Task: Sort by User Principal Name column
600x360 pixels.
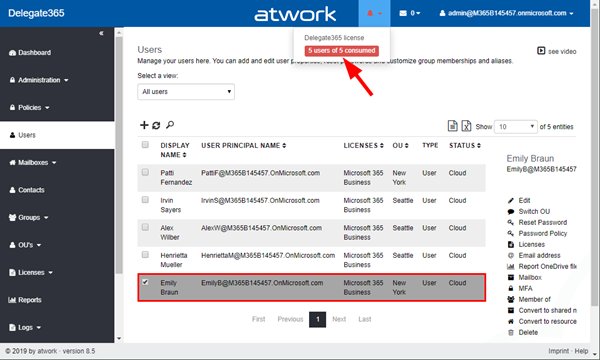Action: (x=244, y=145)
